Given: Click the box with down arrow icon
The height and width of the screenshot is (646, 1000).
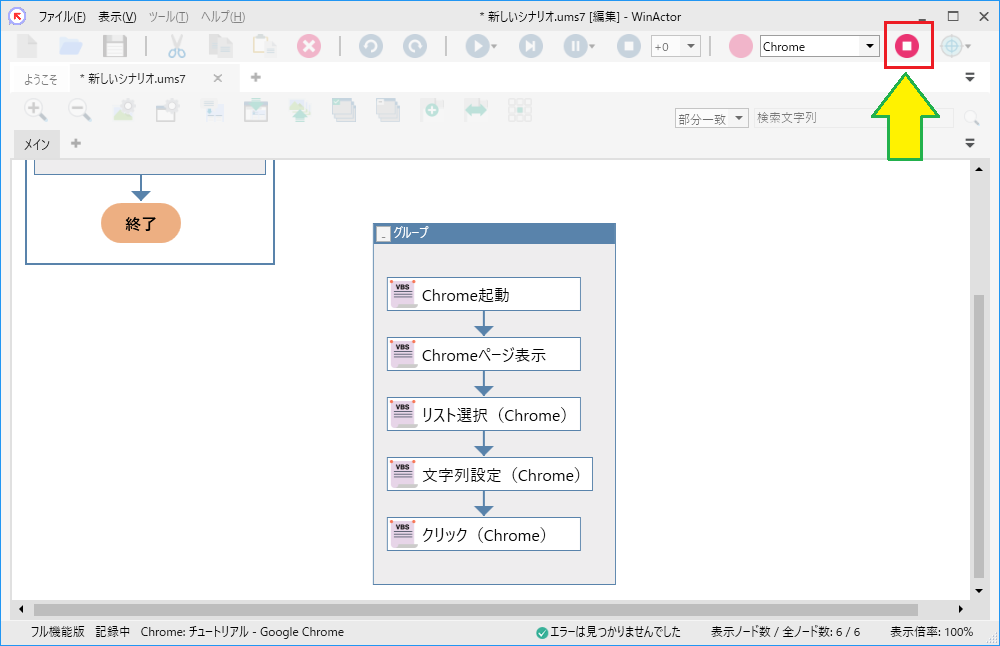Looking at the screenshot, I should click(256, 110).
